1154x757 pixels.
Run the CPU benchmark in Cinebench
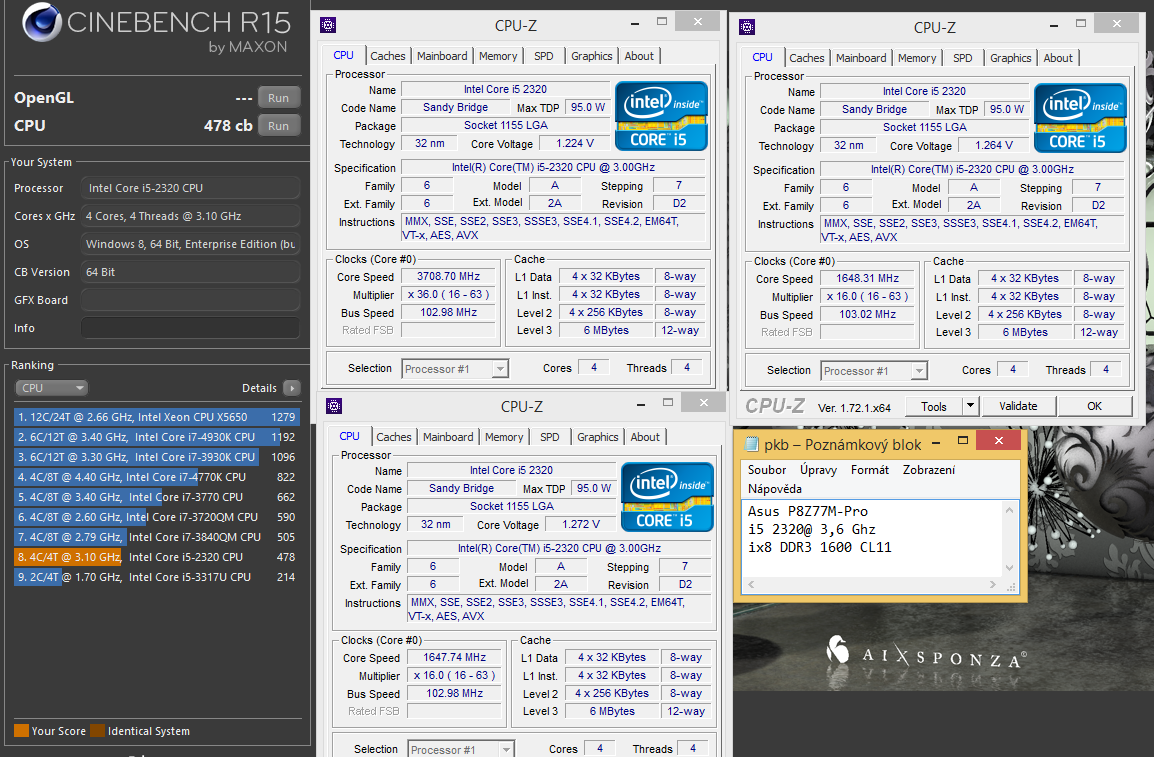278,126
